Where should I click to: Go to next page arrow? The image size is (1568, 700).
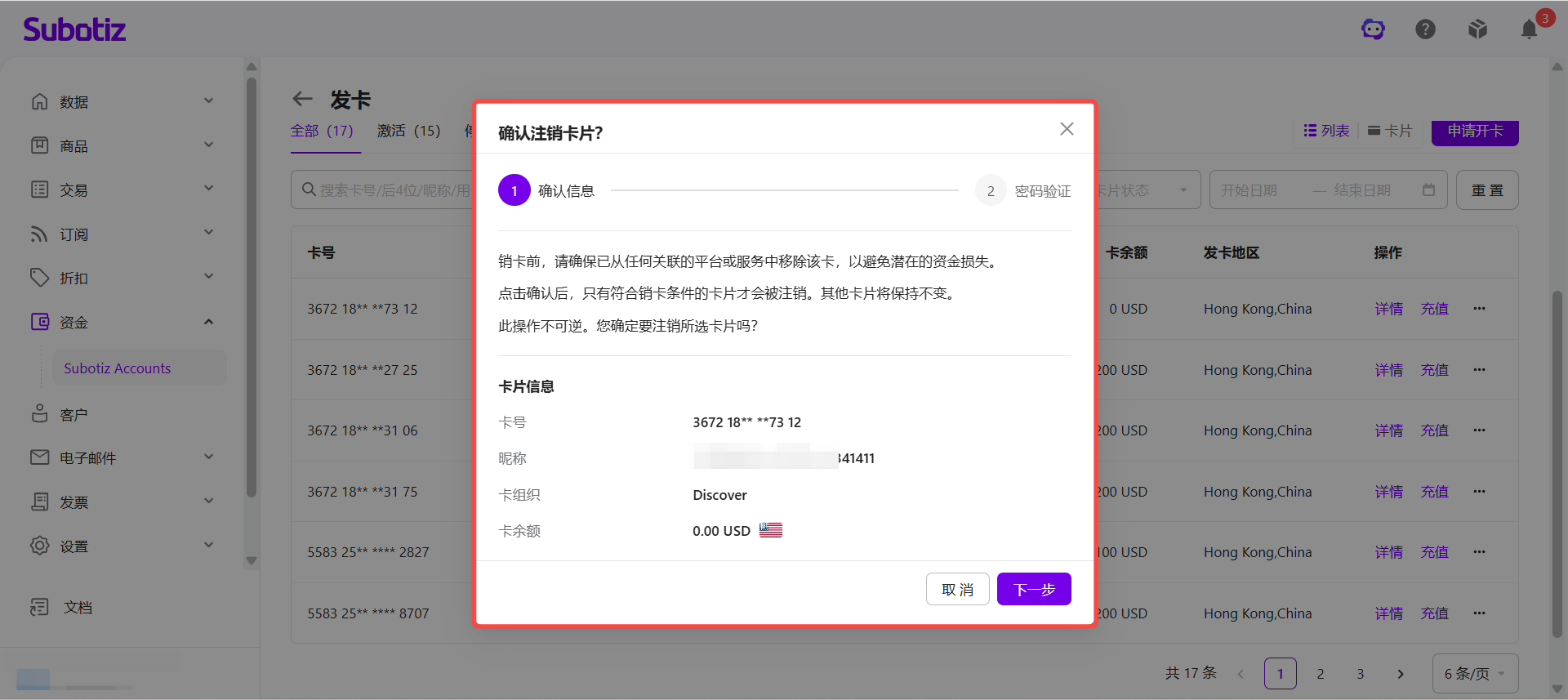[x=1401, y=674]
